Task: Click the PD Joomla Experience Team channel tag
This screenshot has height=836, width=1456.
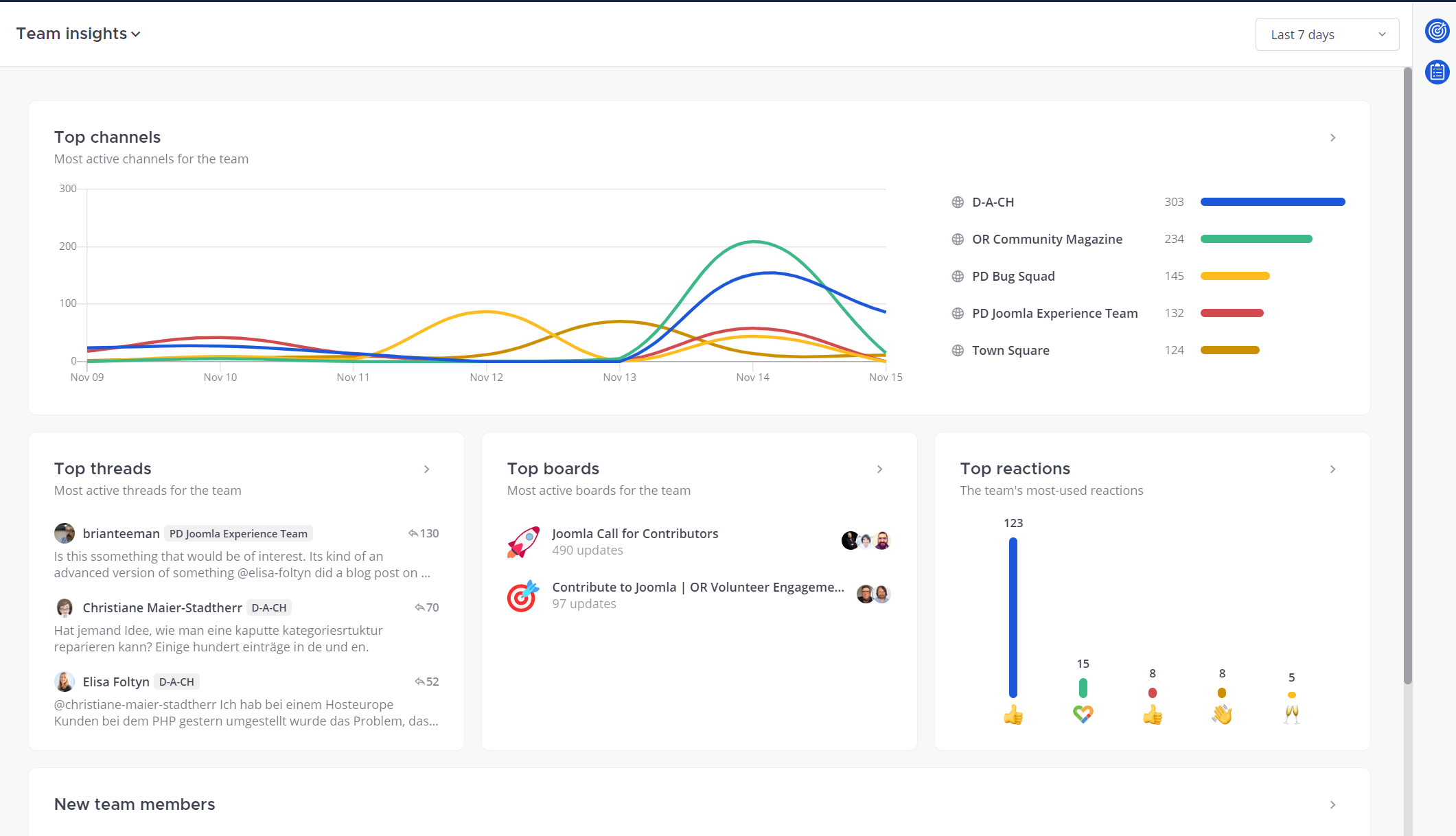Action: click(x=238, y=534)
